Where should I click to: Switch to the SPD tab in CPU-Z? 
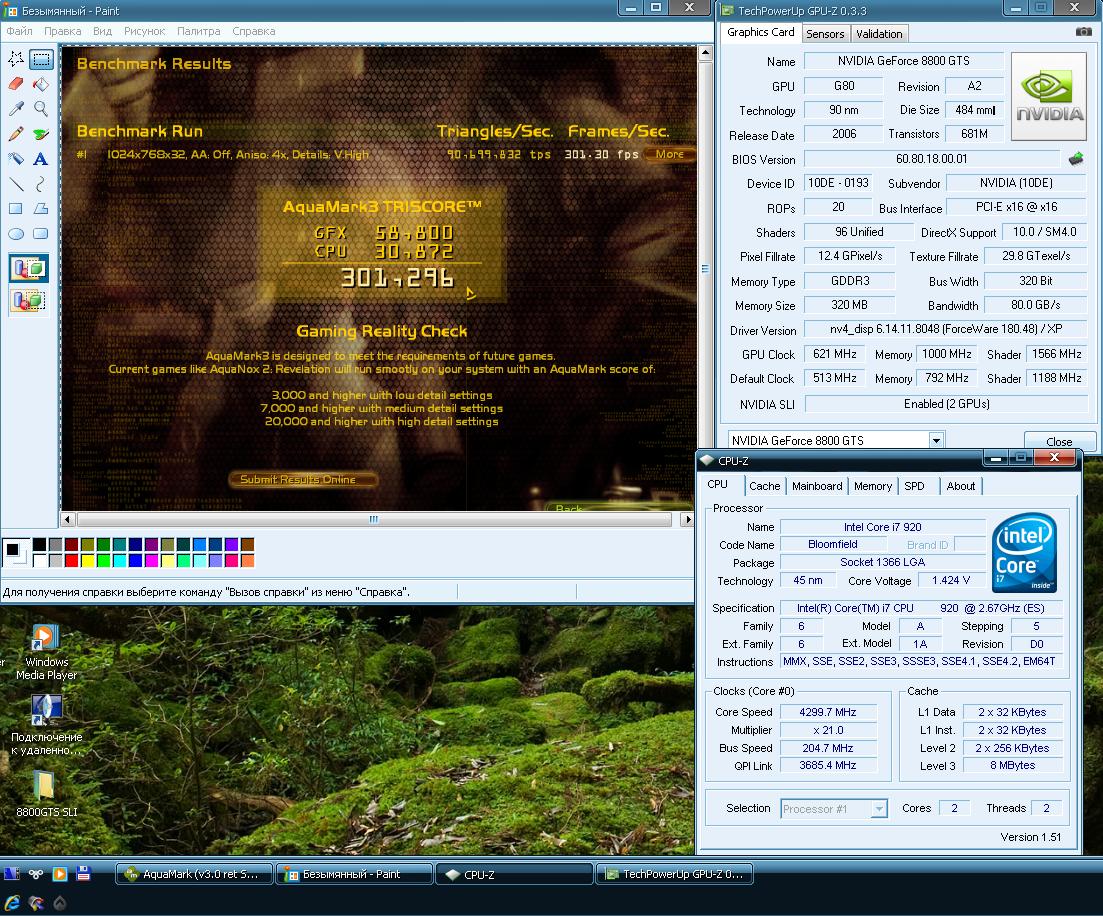(914, 486)
